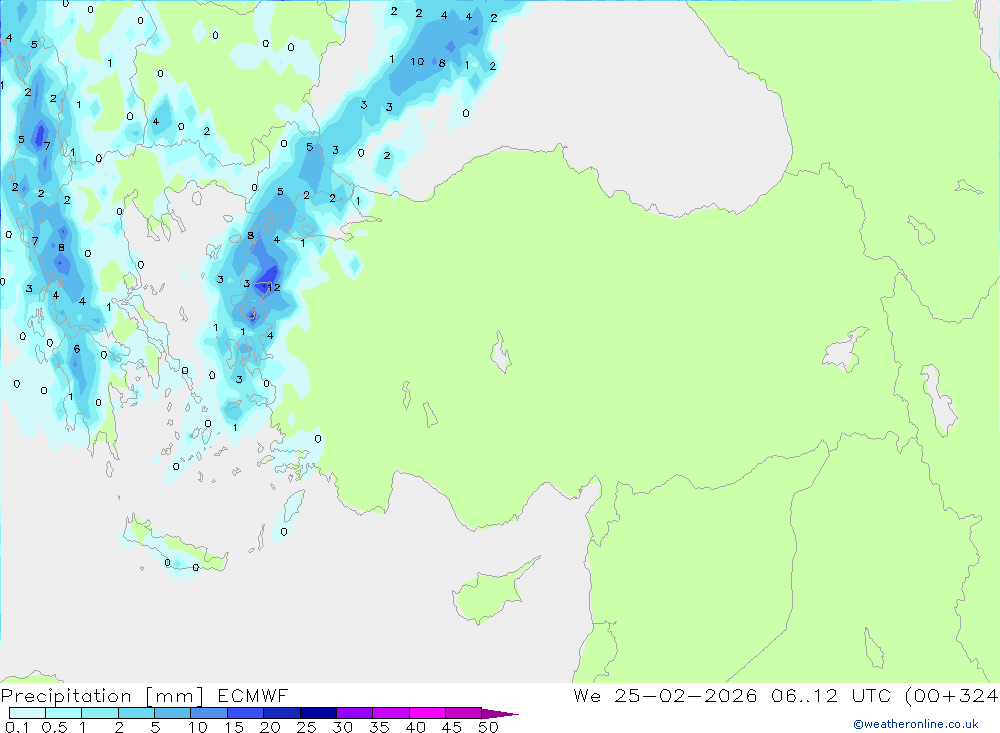Click the date "25-02-2026" in the caption
The height and width of the screenshot is (733, 1000).
click(x=686, y=695)
